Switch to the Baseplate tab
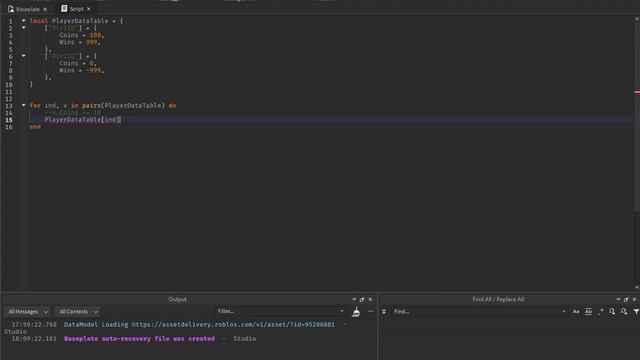This screenshot has width=640, height=360. pyautogui.click(x=28, y=9)
